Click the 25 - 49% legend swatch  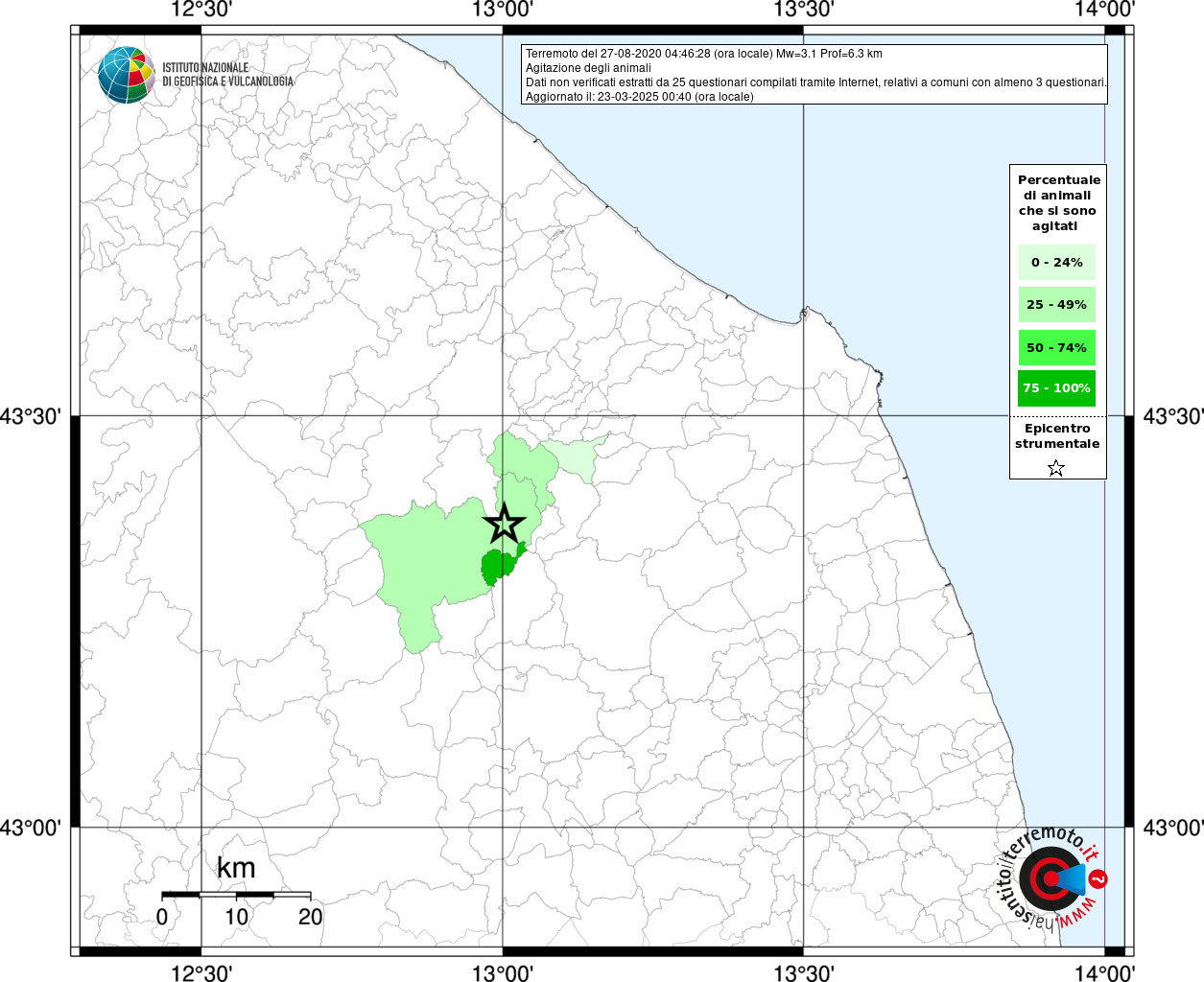click(x=1056, y=305)
